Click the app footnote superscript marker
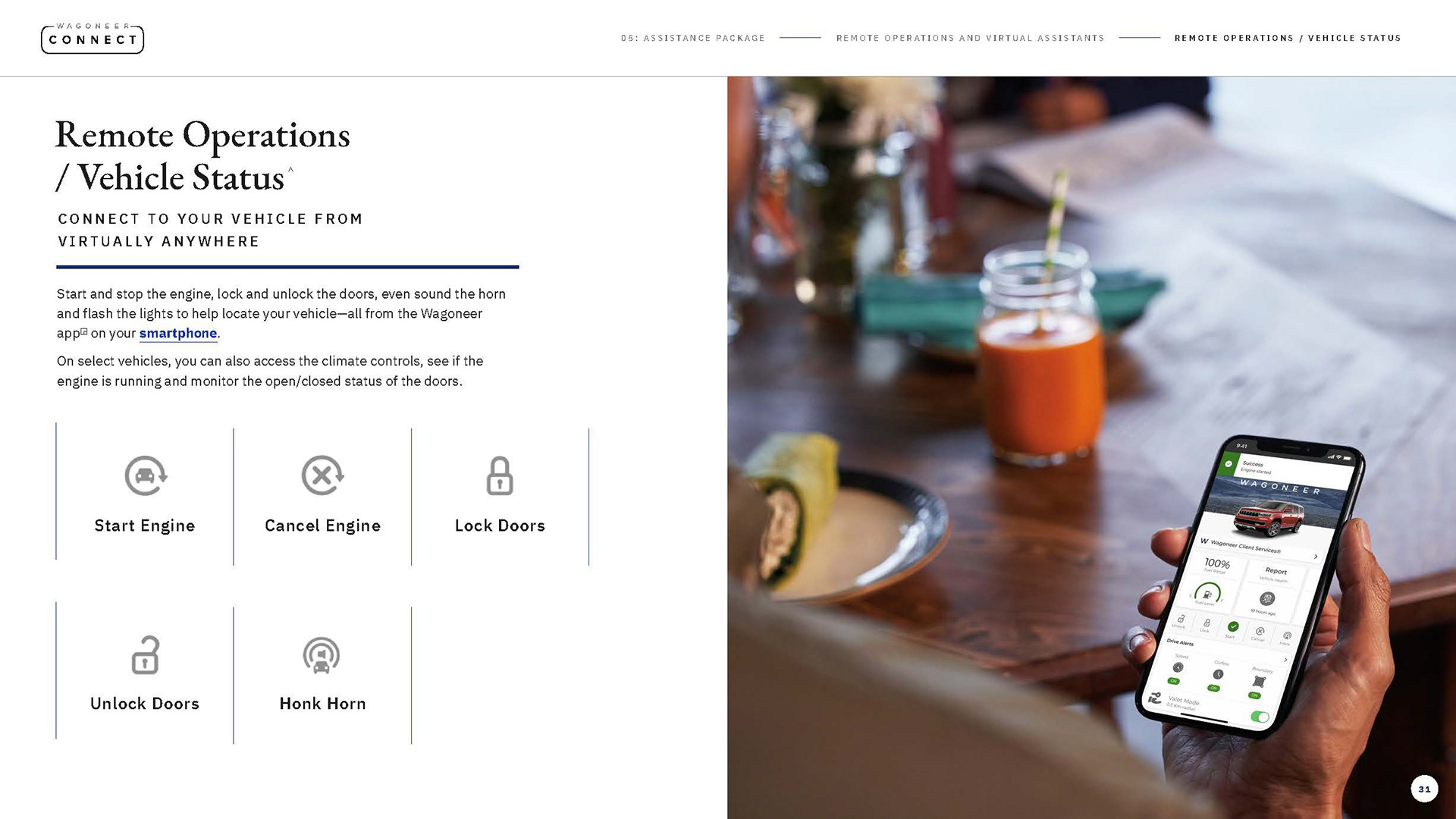1456x819 pixels. coord(84,331)
